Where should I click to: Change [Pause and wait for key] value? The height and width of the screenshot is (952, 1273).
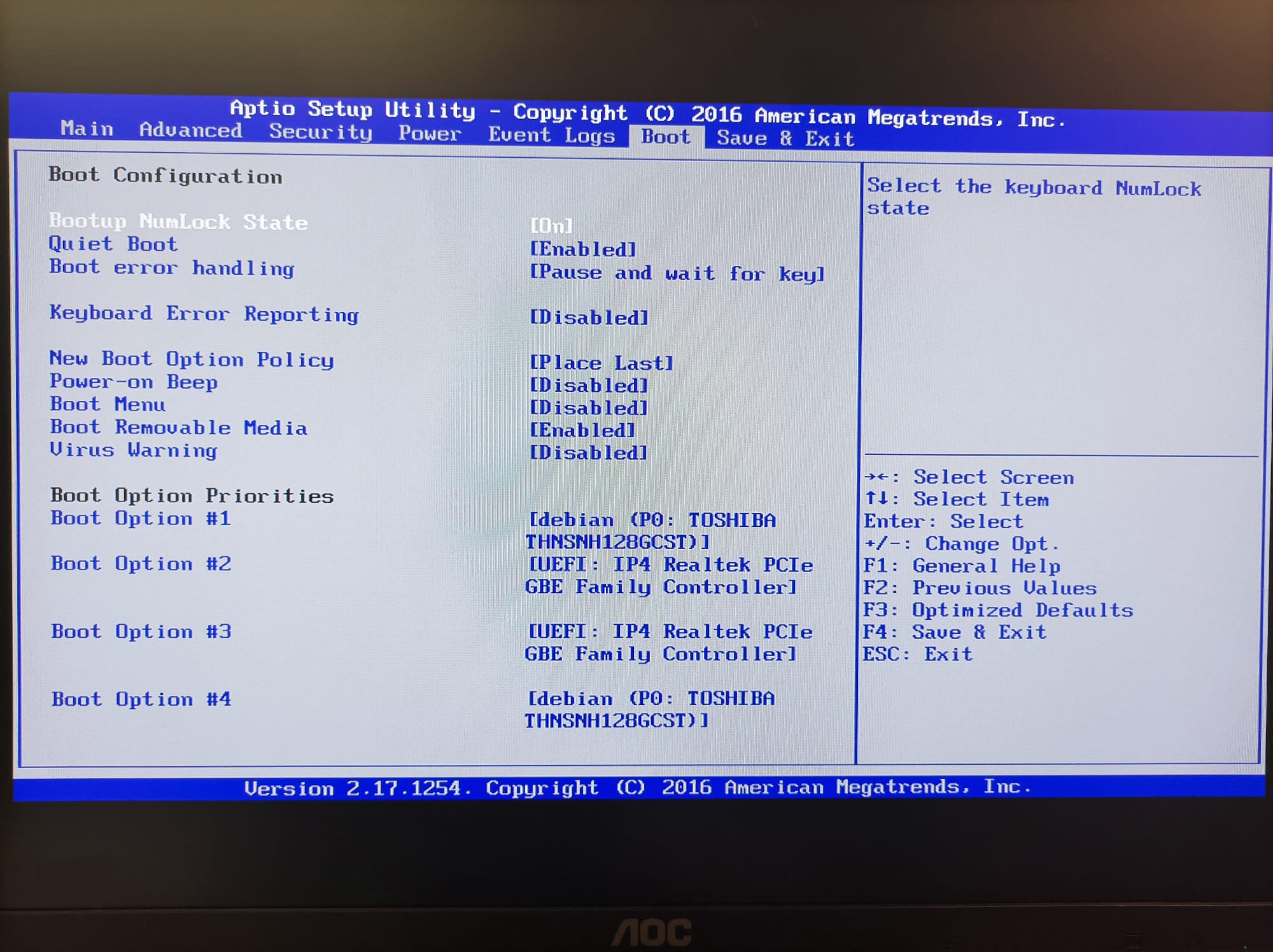point(677,273)
